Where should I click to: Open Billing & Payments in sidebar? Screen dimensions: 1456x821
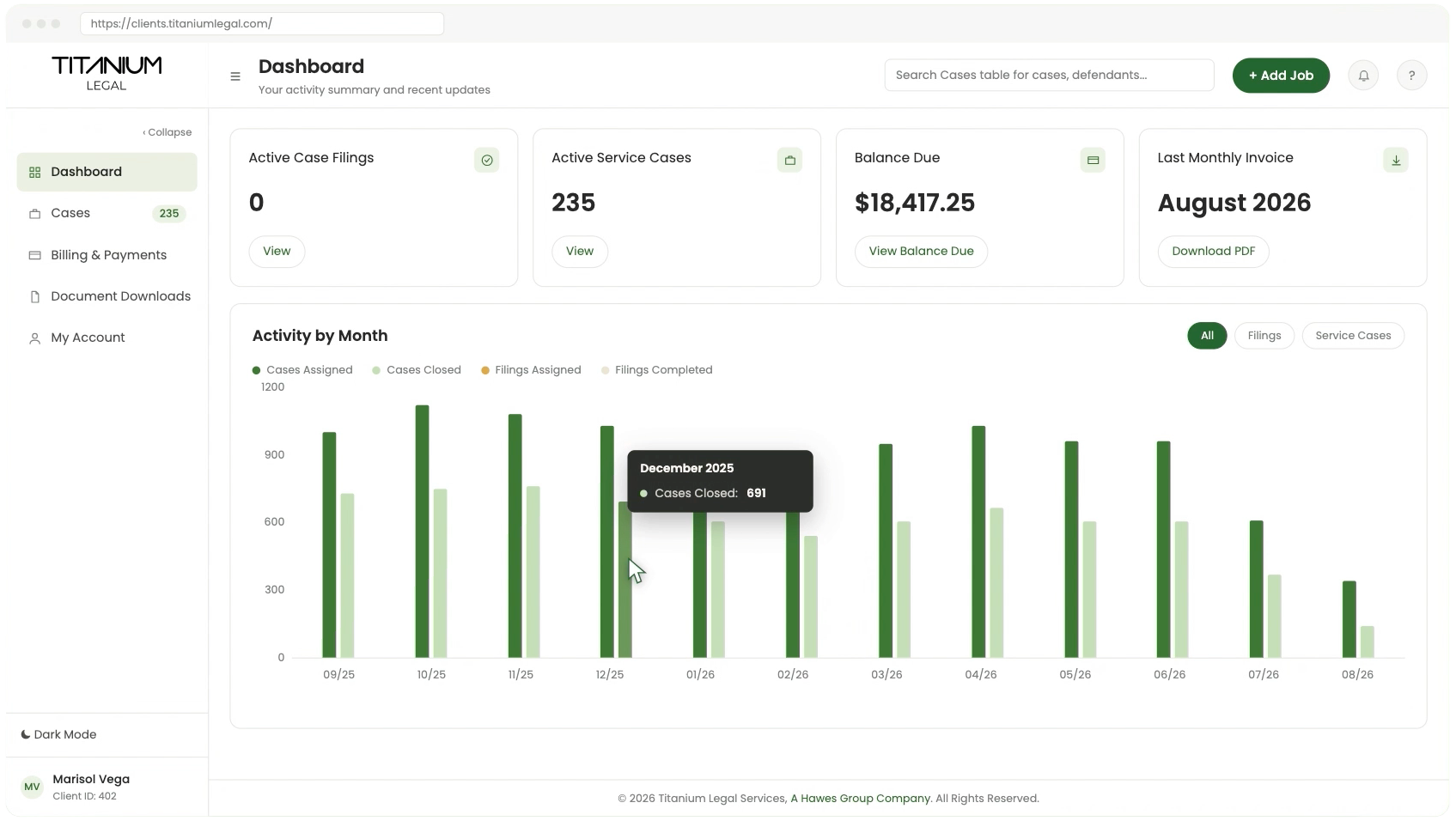tap(107, 255)
